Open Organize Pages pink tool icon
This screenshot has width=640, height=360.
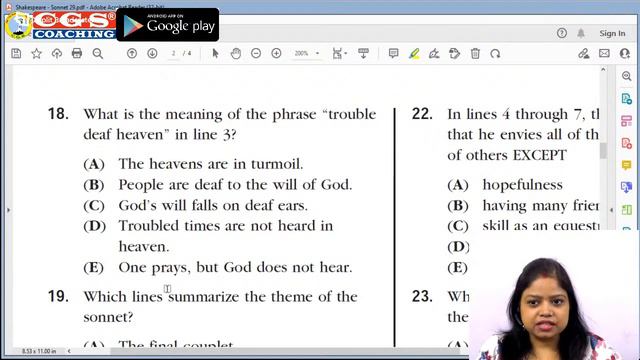(x=627, y=121)
